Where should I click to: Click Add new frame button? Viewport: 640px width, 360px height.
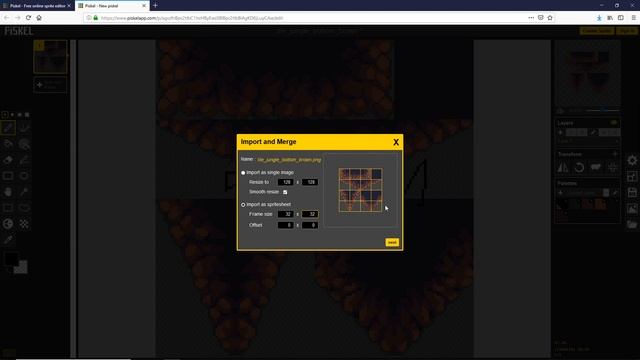(50, 84)
